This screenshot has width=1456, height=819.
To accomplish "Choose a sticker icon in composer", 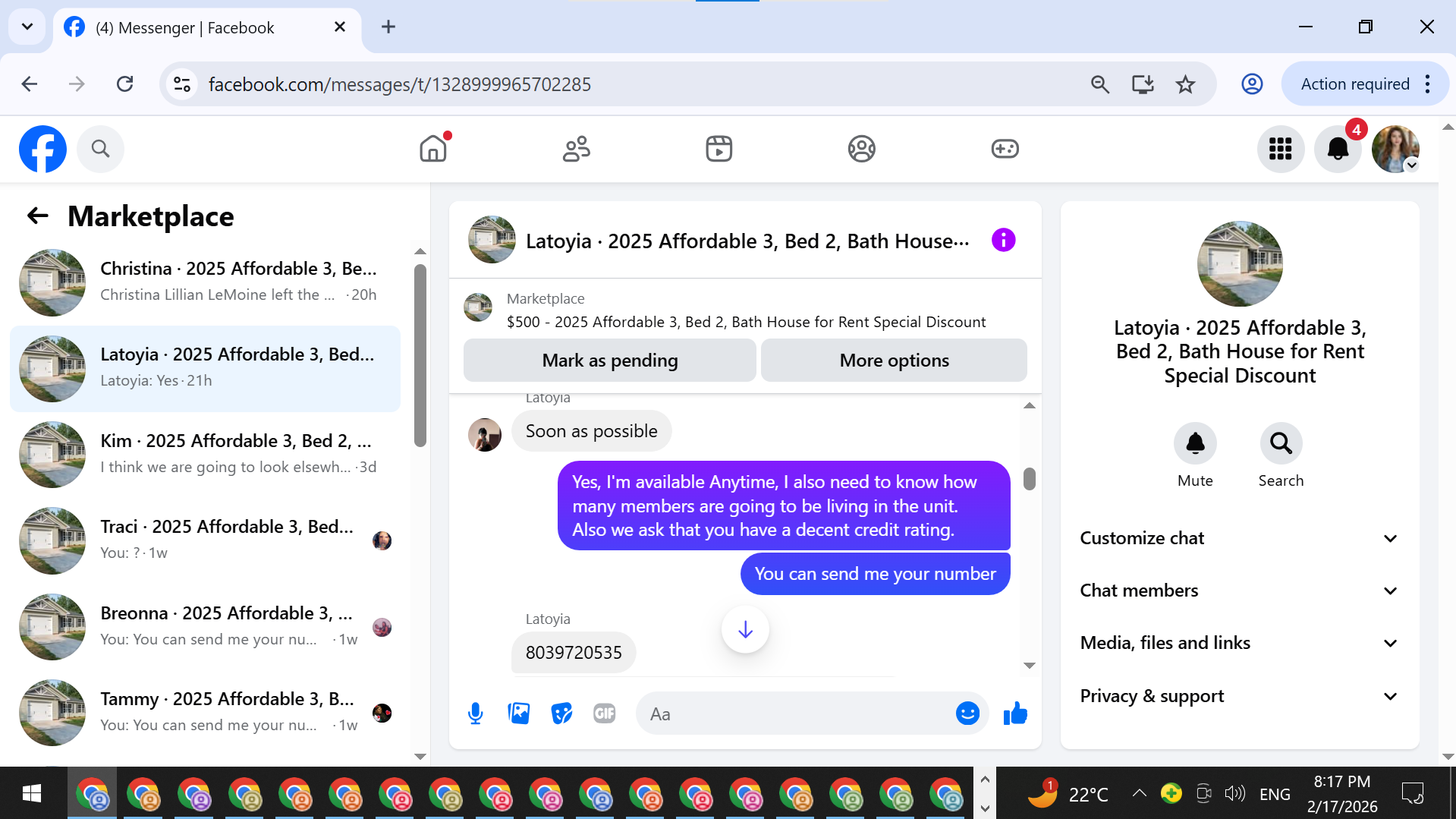I will click(x=561, y=713).
